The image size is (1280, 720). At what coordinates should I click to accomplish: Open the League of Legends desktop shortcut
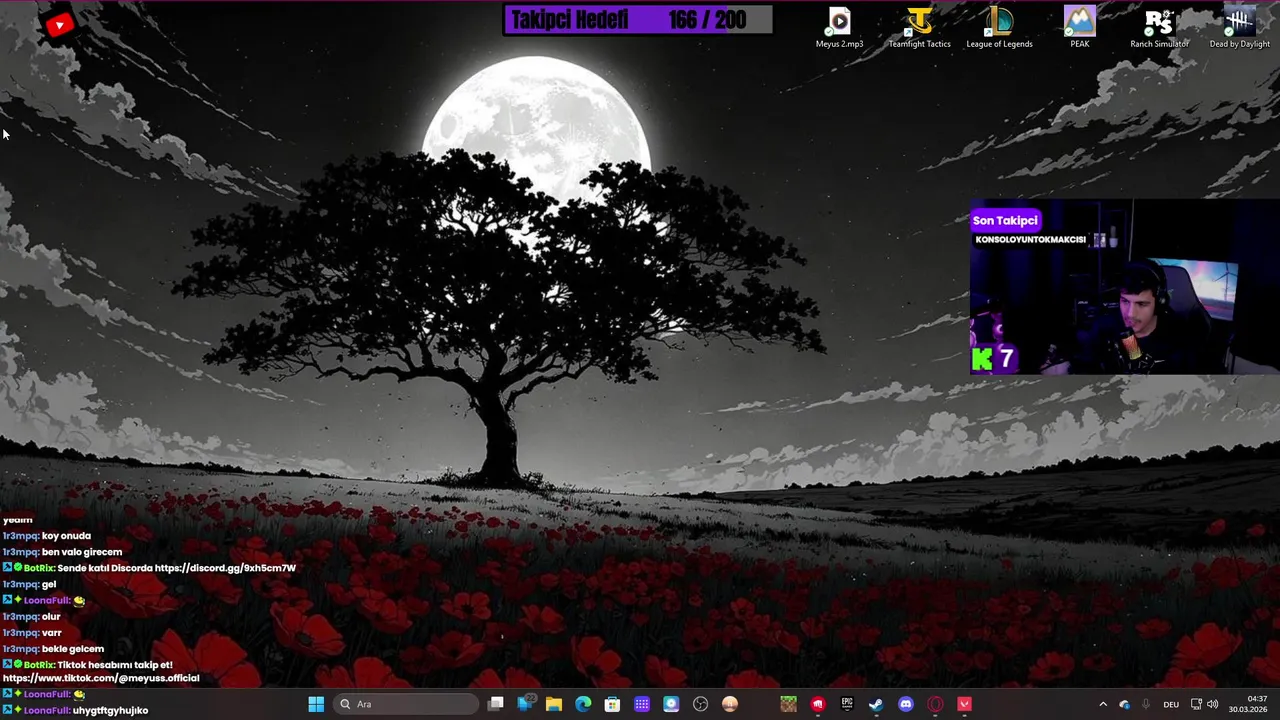999,28
